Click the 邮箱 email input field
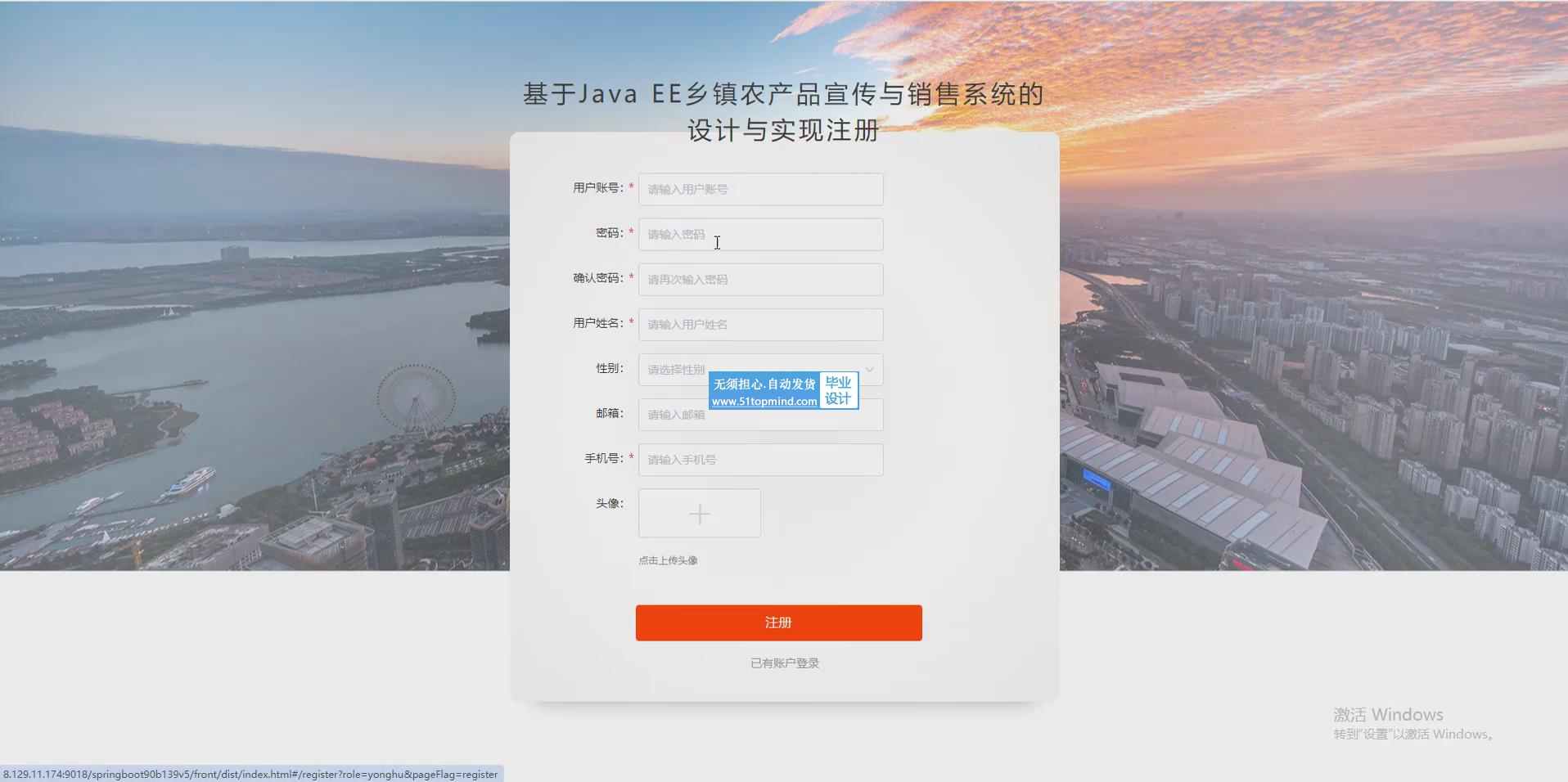The width and height of the screenshot is (1568, 782). pos(760,415)
